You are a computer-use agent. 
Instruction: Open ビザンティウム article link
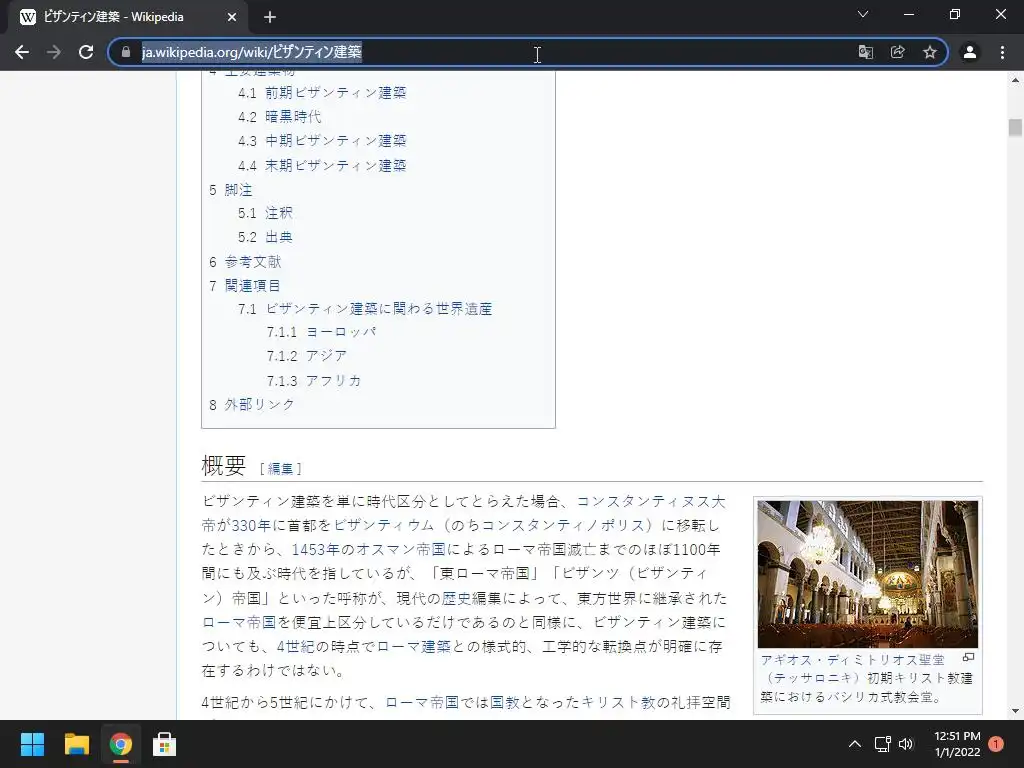coord(384,525)
